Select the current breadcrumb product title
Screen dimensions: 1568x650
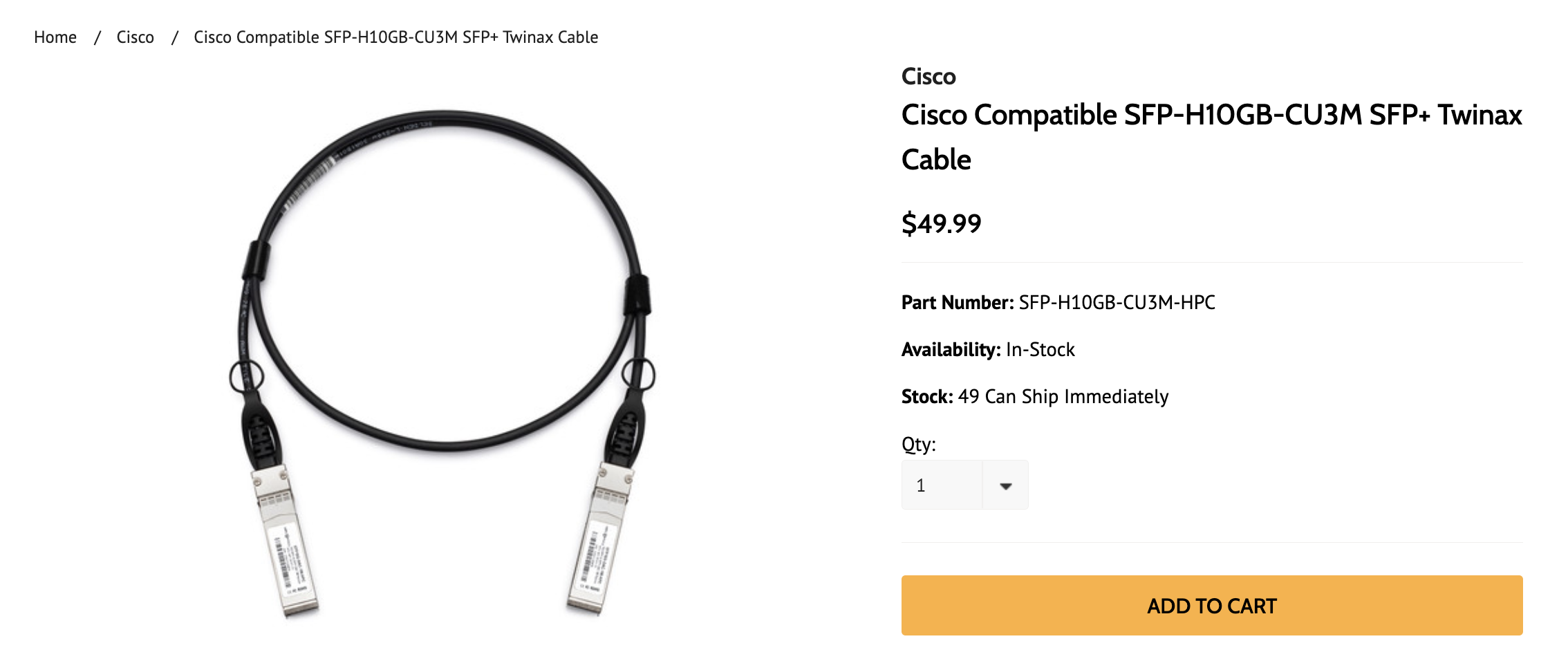[395, 37]
